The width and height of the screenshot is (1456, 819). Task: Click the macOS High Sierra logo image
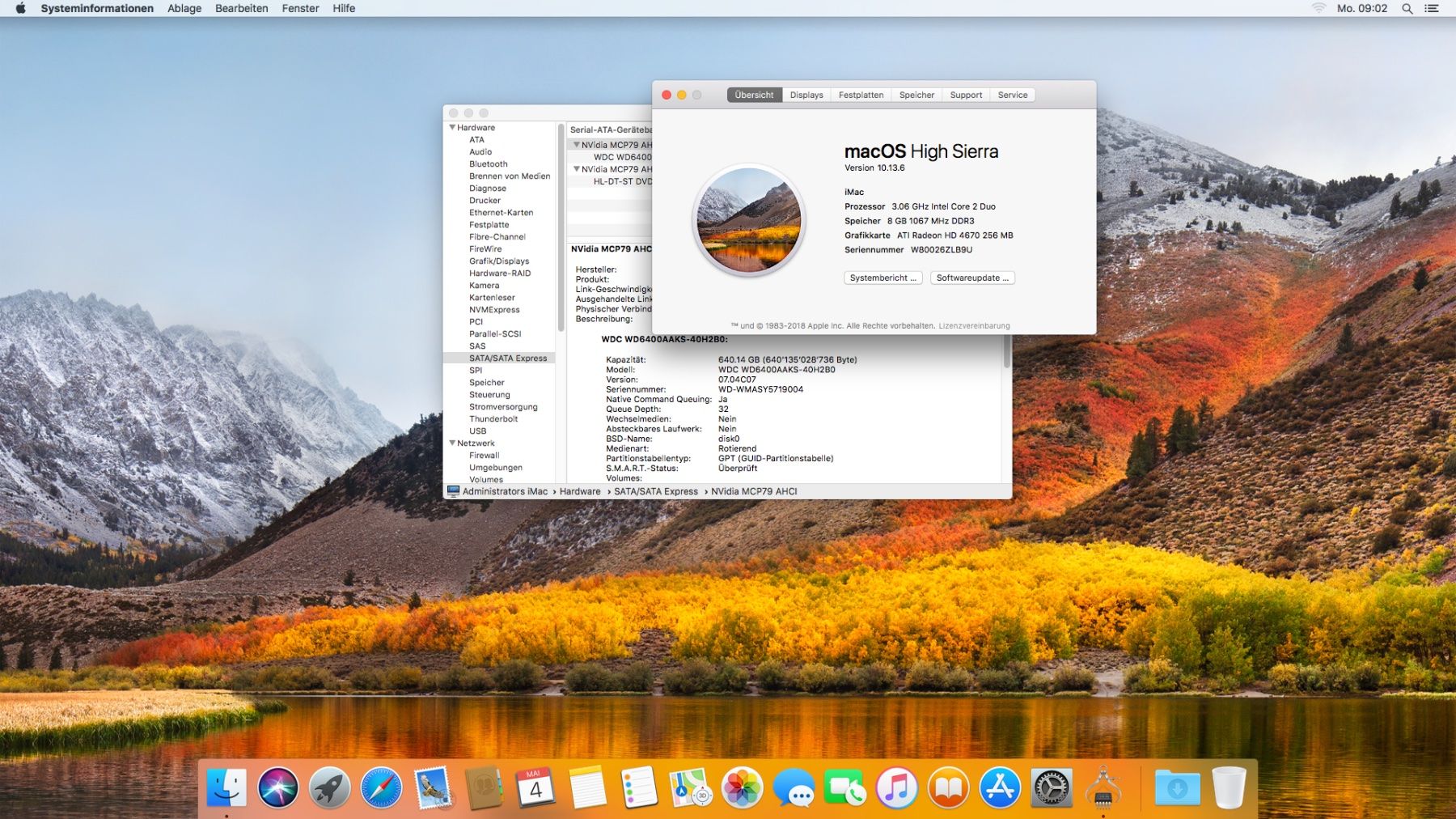pos(749,220)
